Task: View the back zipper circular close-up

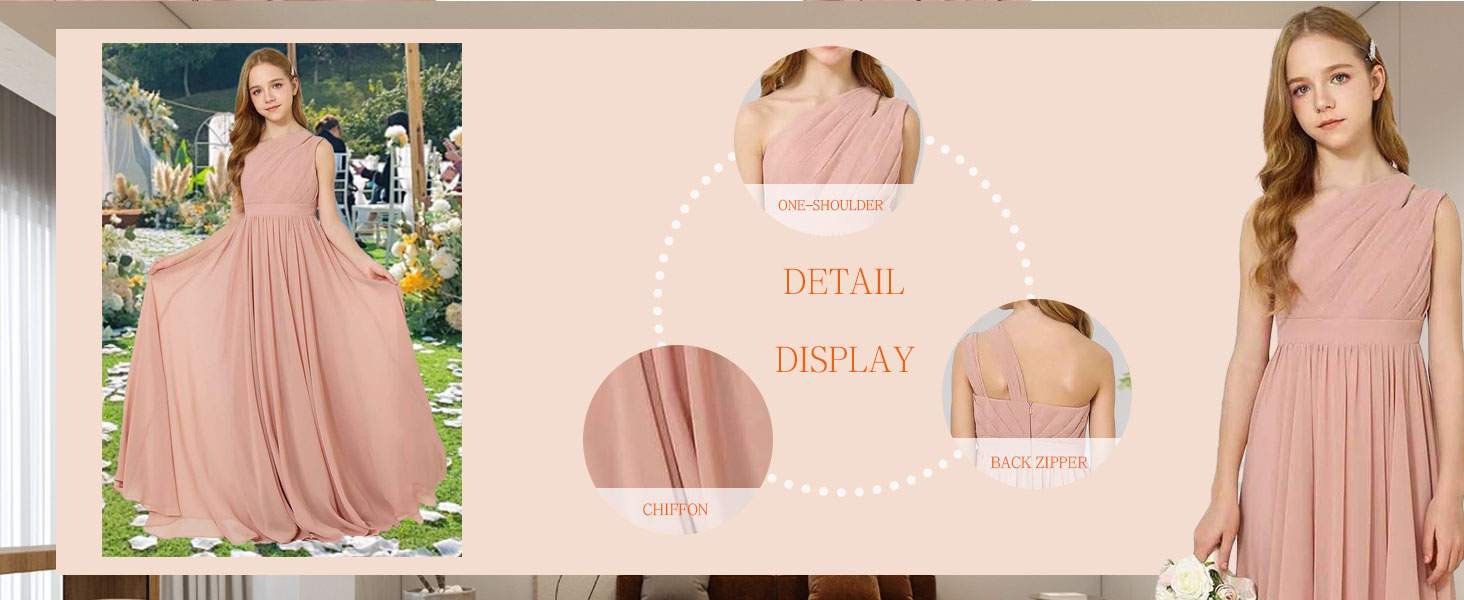Action: tap(1037, 394)
